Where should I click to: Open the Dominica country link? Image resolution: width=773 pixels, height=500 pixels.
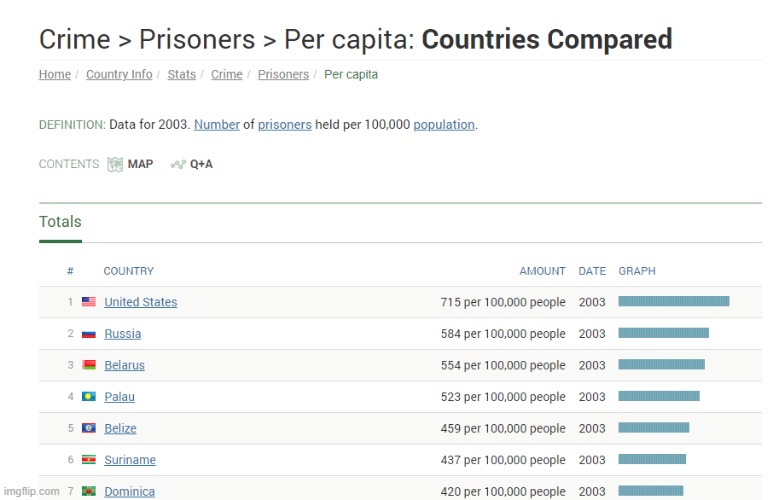[x=129, y=491]
